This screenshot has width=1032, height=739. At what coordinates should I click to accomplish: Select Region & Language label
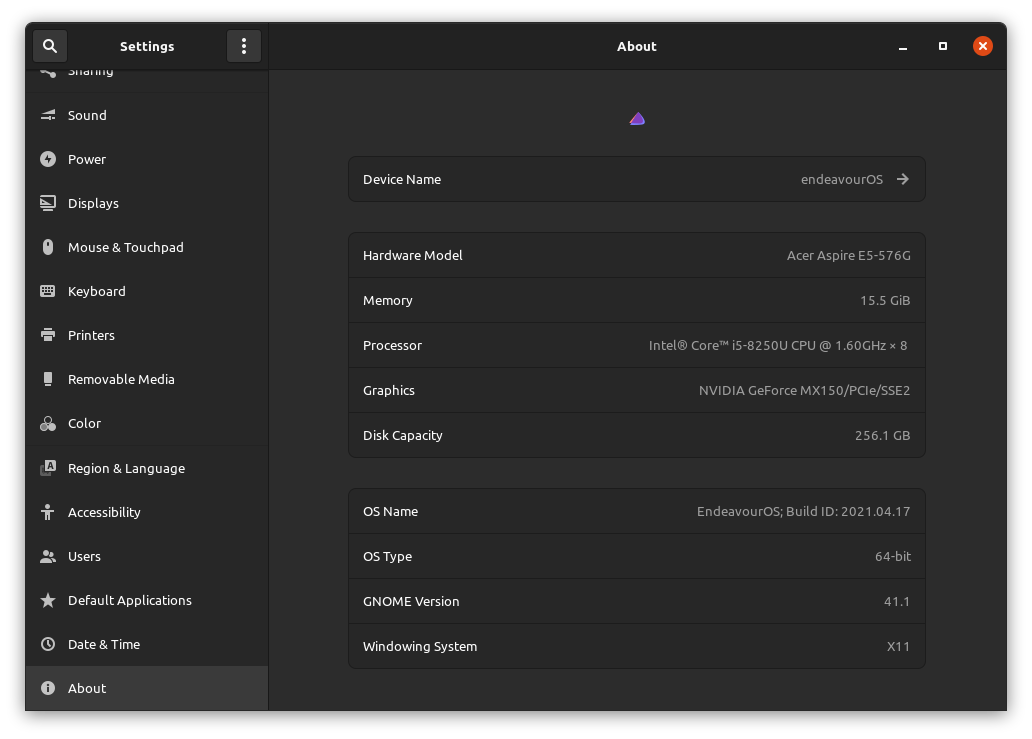(126, 469)
